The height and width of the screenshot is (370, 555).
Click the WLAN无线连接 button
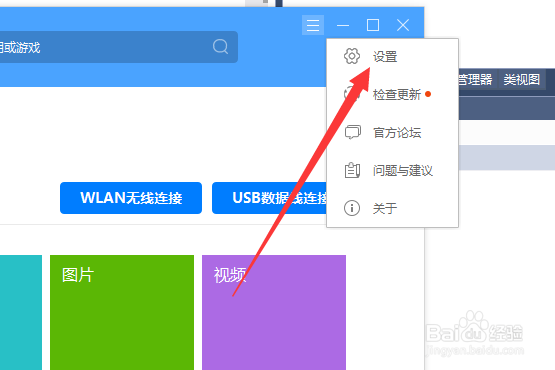click(x=131, y=198)
